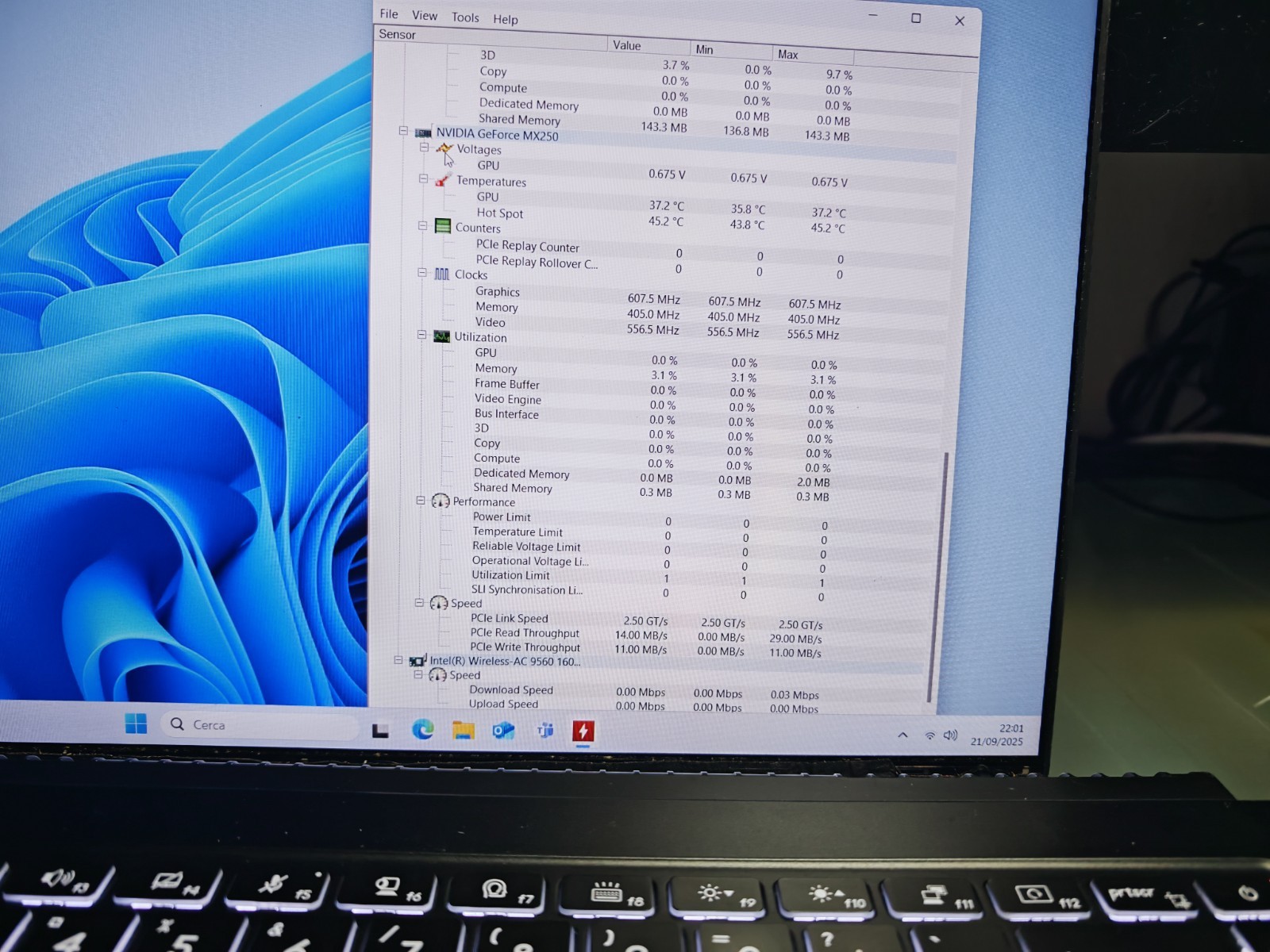Select the Download Speed row

(645, 692)
